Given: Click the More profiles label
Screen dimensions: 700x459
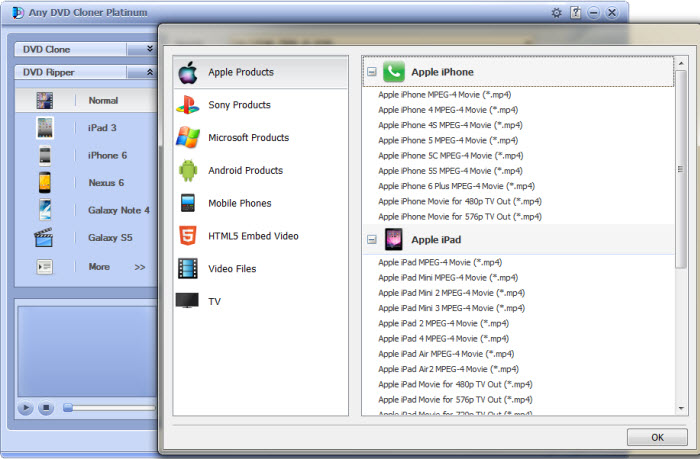Looking at the screenshot, I should [x=99, y=267].
